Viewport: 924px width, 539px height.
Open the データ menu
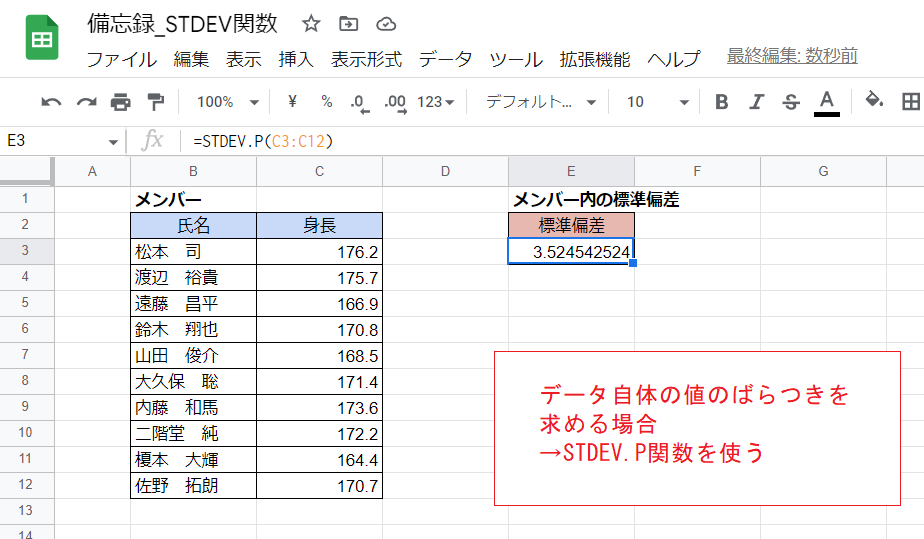pos(446,59)
